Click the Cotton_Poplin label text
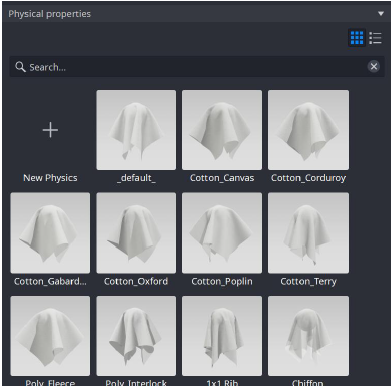The width and height of the screenshot is (391, 386). click(x=222, y=282)
